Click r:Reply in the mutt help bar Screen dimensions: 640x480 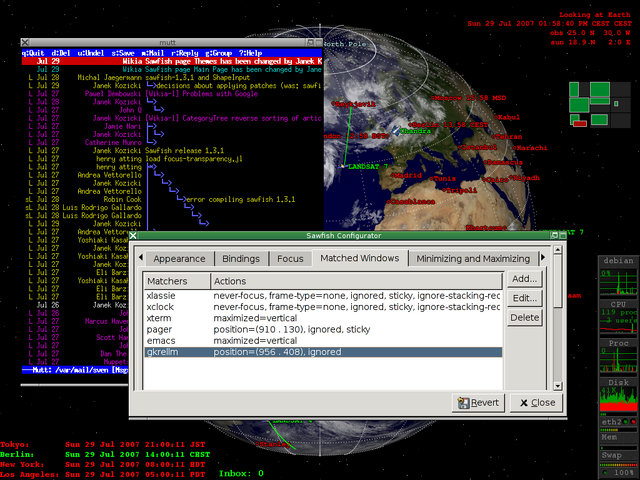pyautogui.click(x=184, y=53)
